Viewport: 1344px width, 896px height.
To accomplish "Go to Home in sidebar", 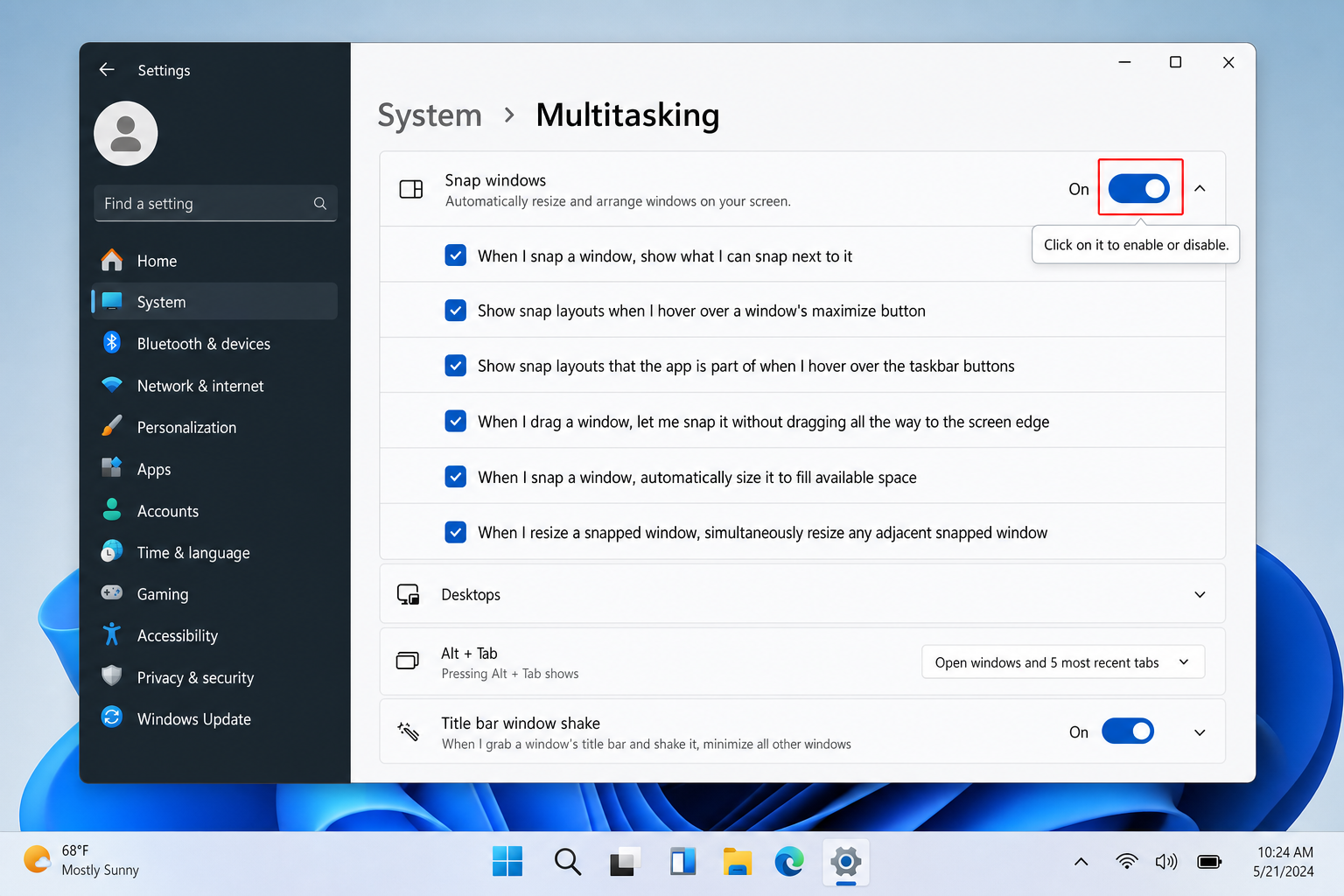I will pyautogui.click(x=214, y=261).
